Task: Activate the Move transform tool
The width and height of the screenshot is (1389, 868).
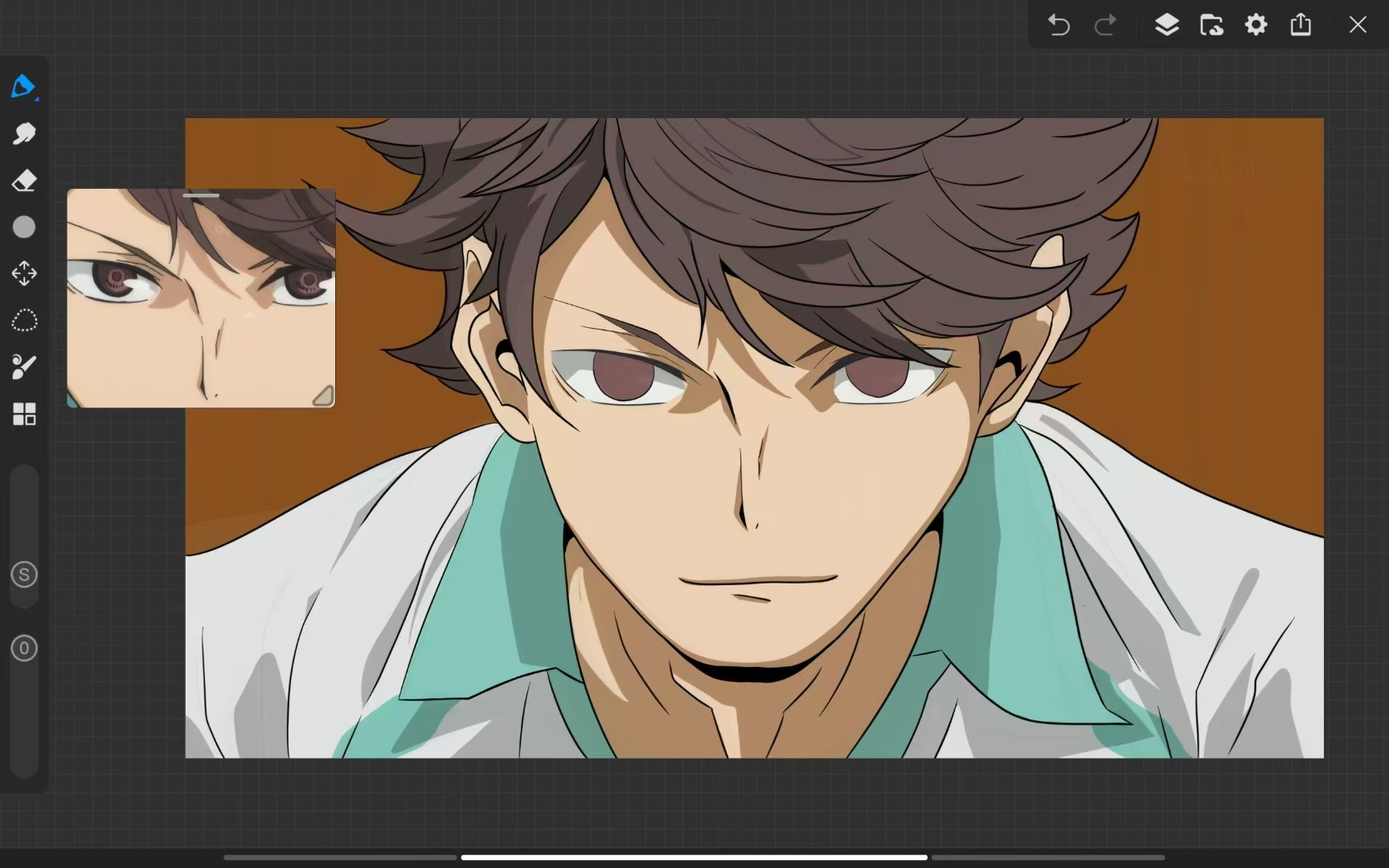Action: point(24,274)
